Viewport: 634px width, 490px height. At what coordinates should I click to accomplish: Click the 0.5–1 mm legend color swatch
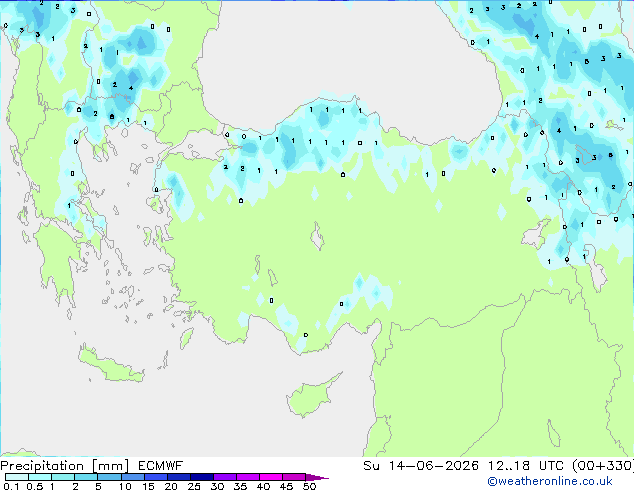click(x=40, y=477)
